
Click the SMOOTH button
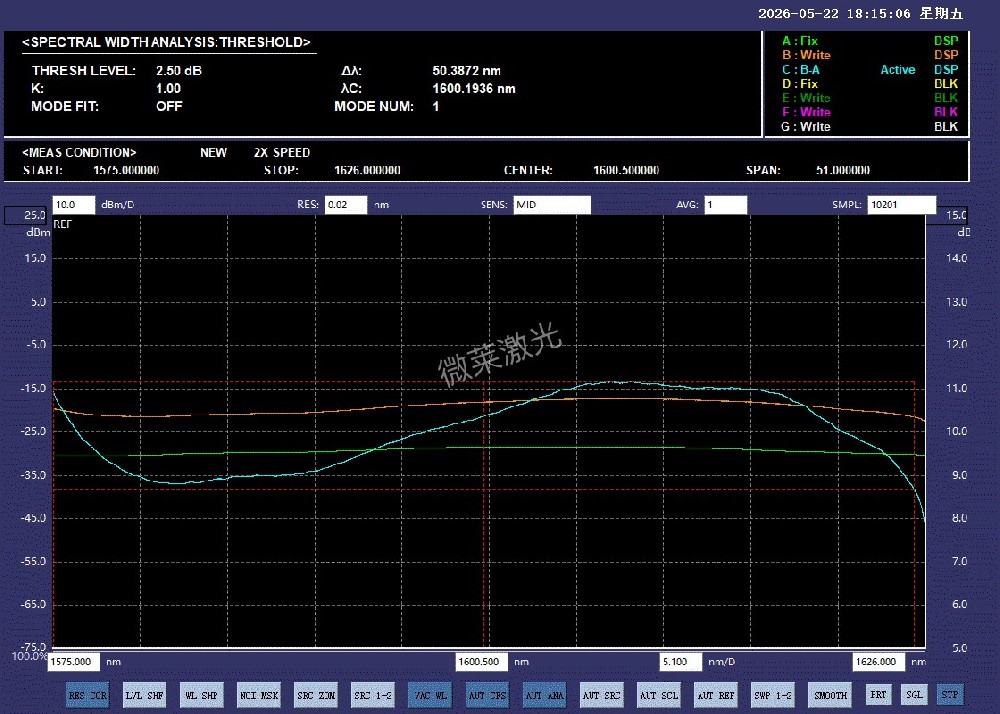[831, 695]
